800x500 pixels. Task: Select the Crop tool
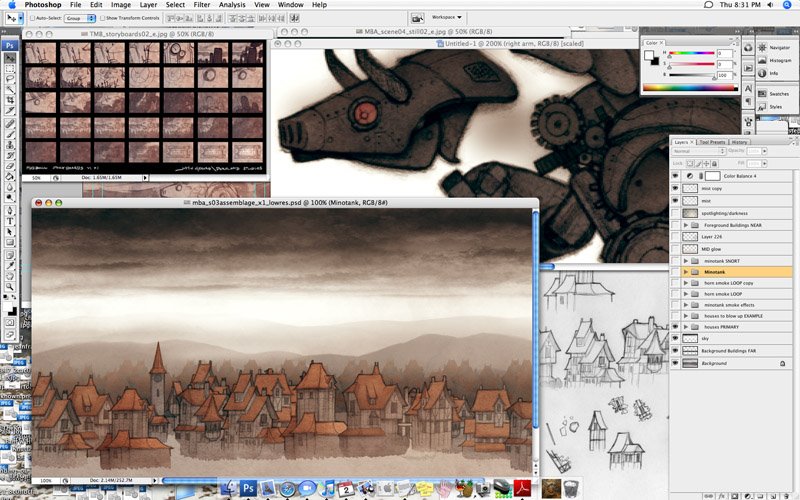(x=10, y=101)
